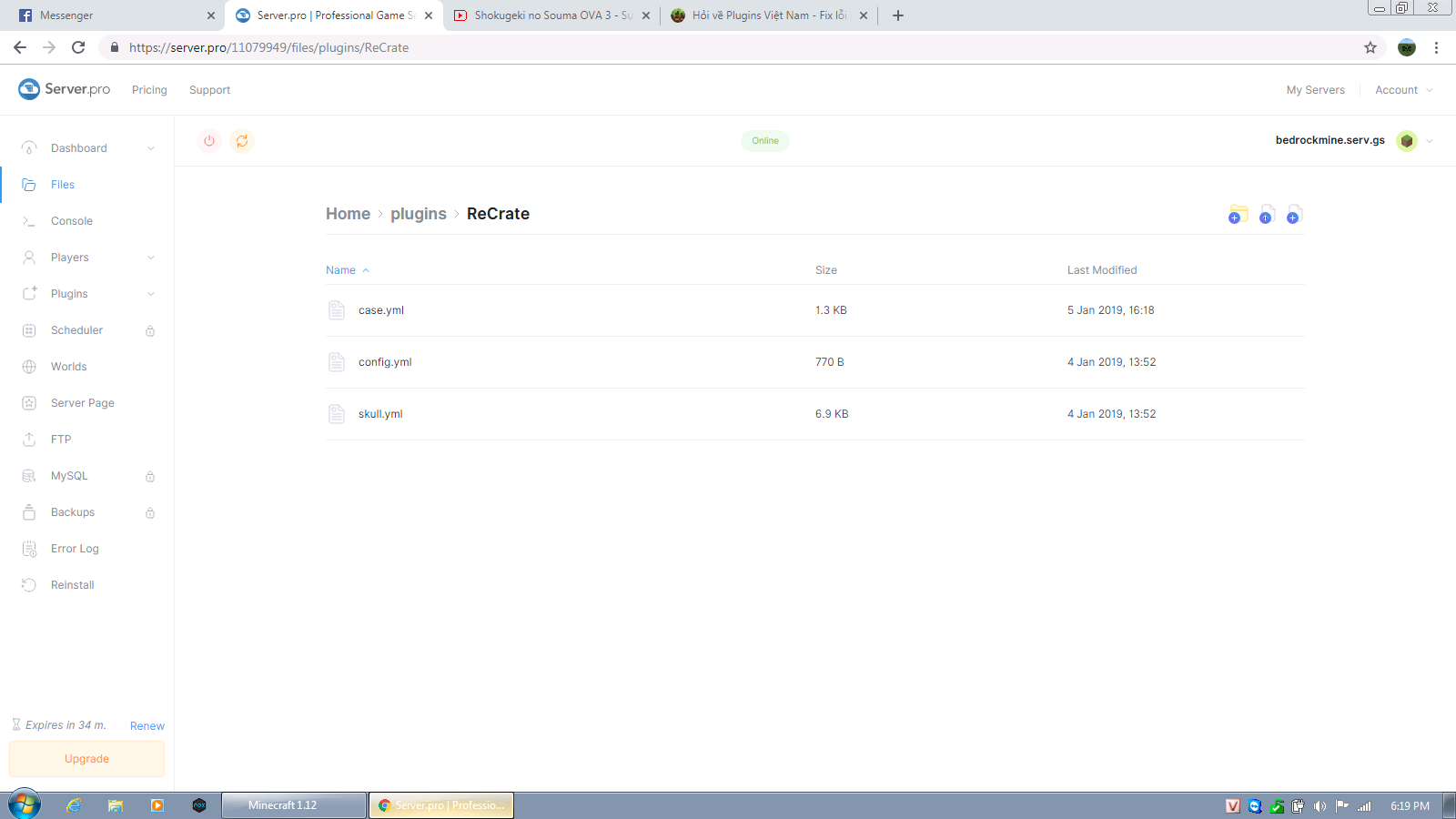Open the Support link
This screenshot has height=819, width=1456.
click(209, 90)
